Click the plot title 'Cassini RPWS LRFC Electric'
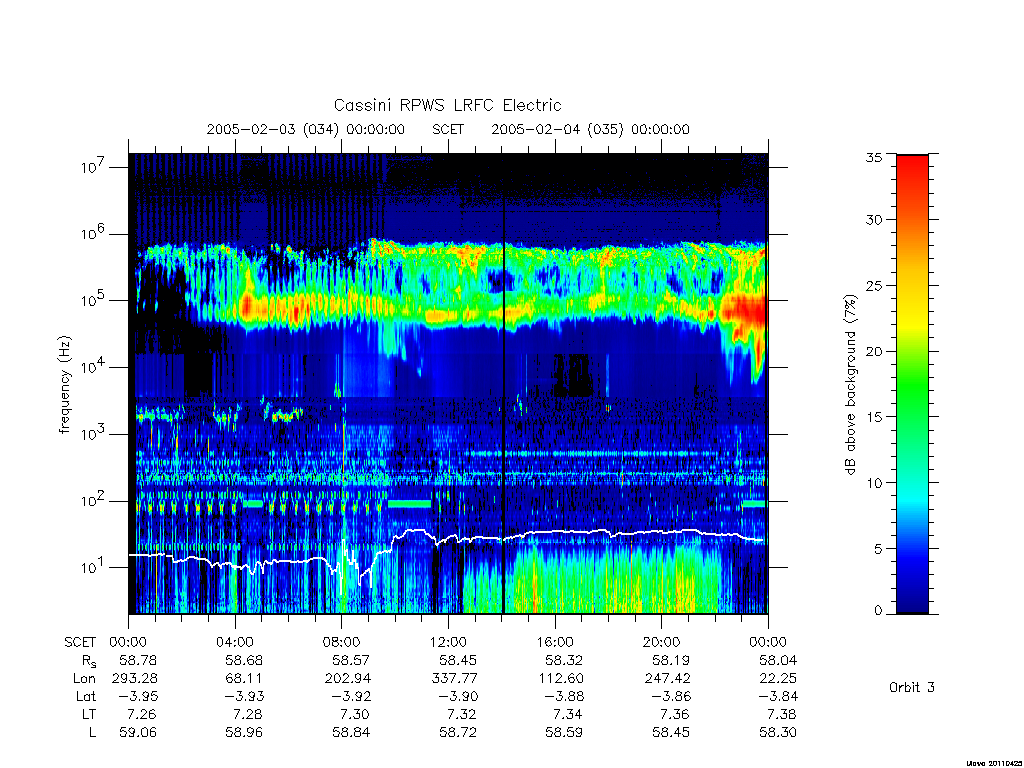This screenshot has height=768, width=1024. tap(447, 105)
